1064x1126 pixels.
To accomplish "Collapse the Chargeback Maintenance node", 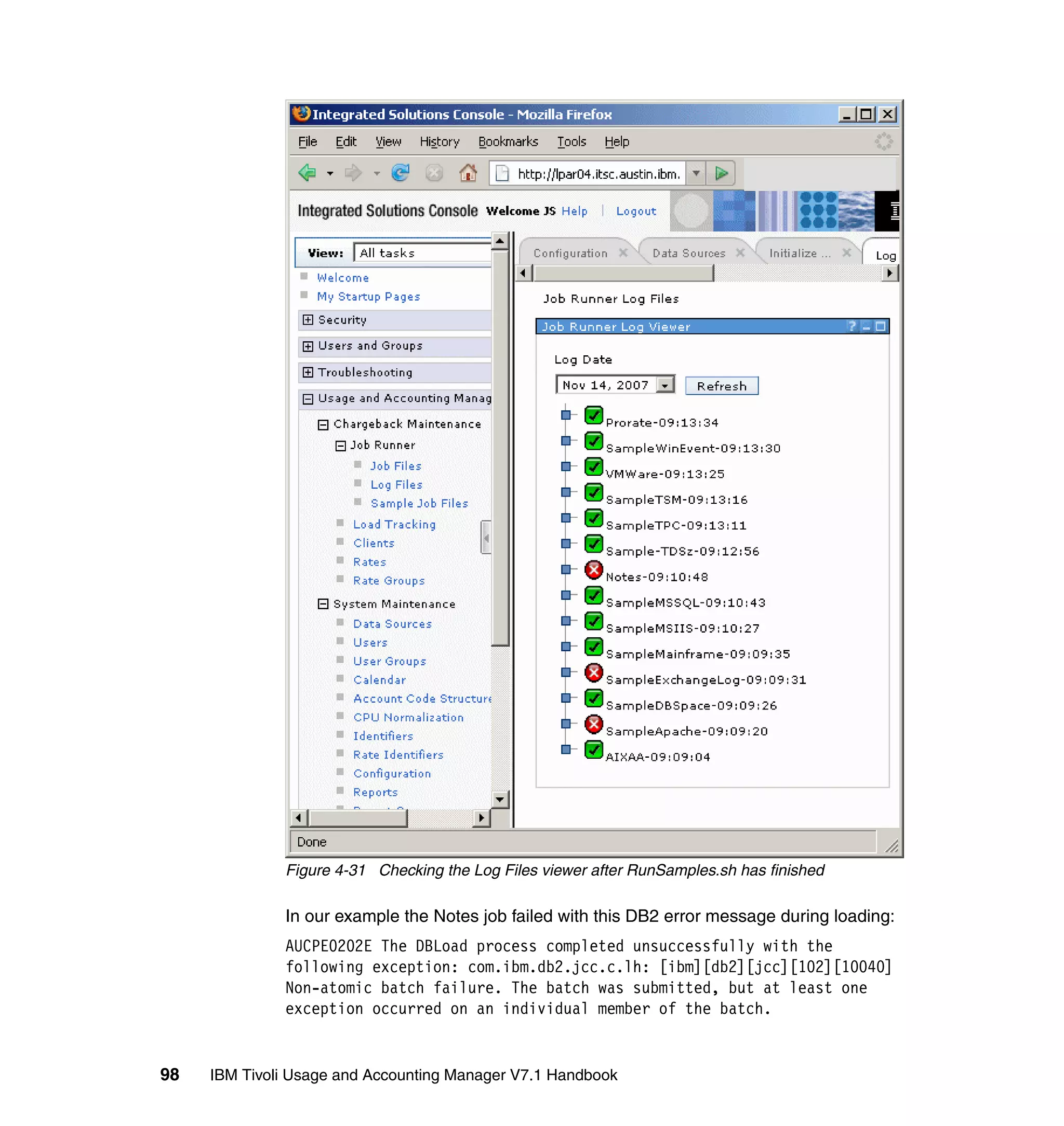I will [323, 424].
